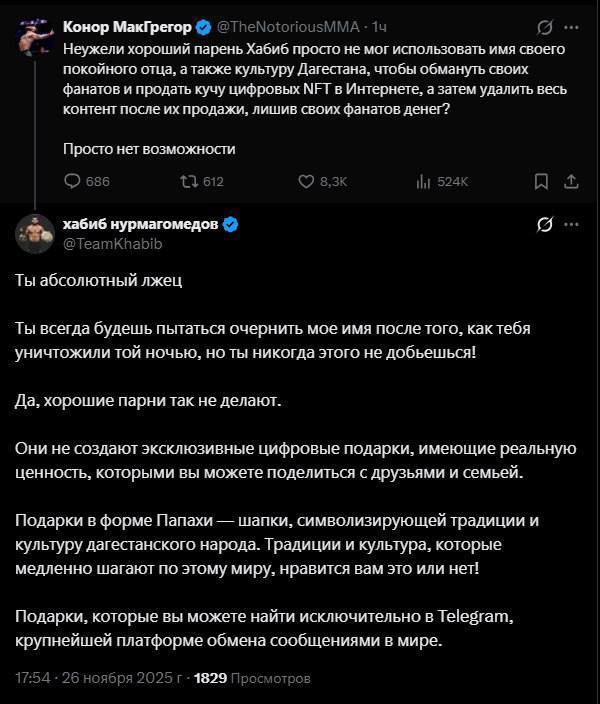Like McGregor's tweet with the heart
The height and width of the screenshot is (704, 600).
pos(322,181)
